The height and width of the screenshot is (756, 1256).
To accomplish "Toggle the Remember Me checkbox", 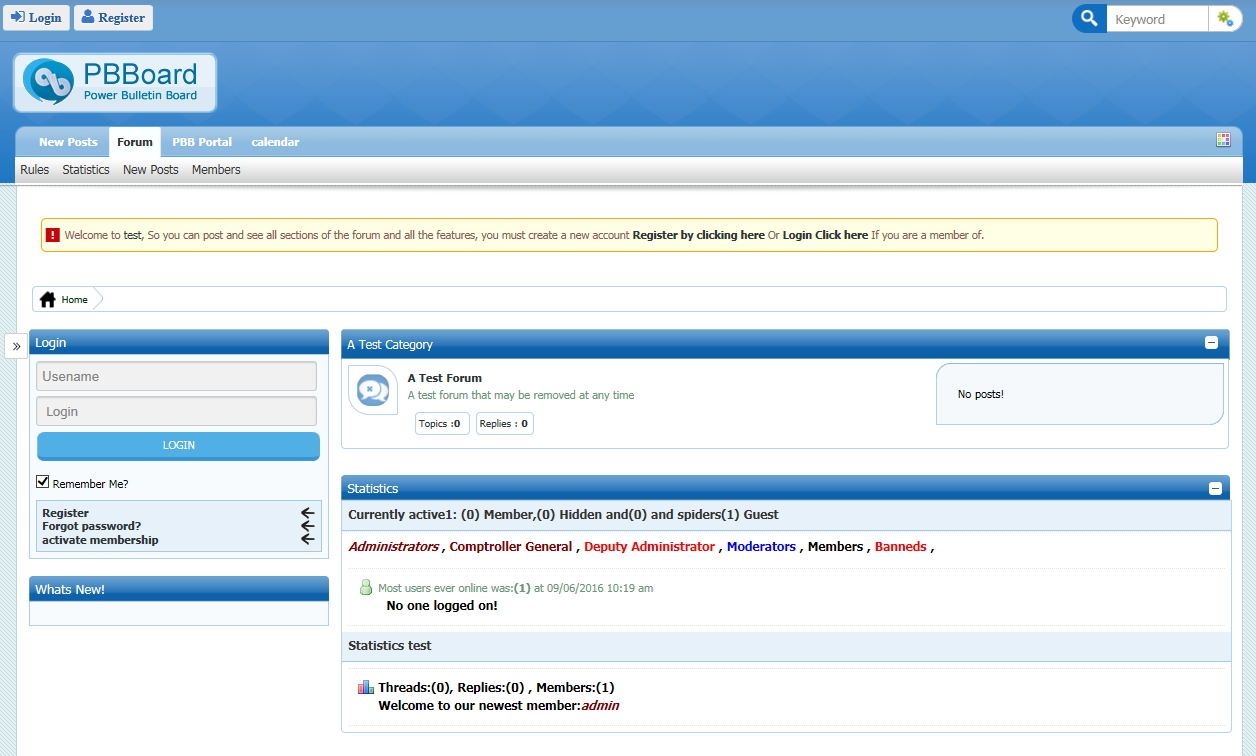I will [42, 482].
